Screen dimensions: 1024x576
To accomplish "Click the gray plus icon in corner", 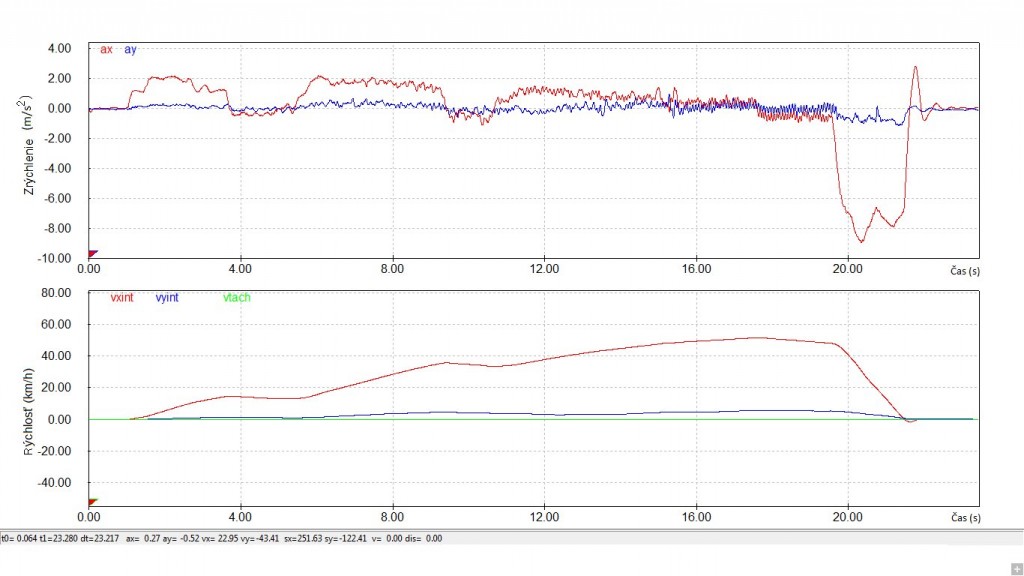I will 1016,569.
